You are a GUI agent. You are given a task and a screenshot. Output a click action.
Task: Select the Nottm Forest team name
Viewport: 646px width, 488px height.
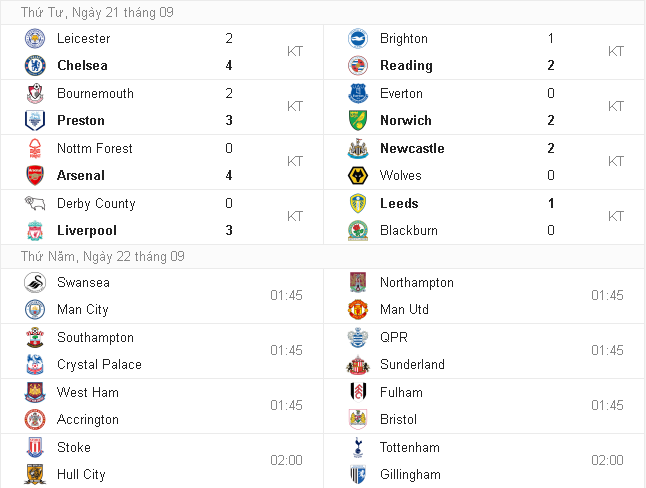point(95,149)
